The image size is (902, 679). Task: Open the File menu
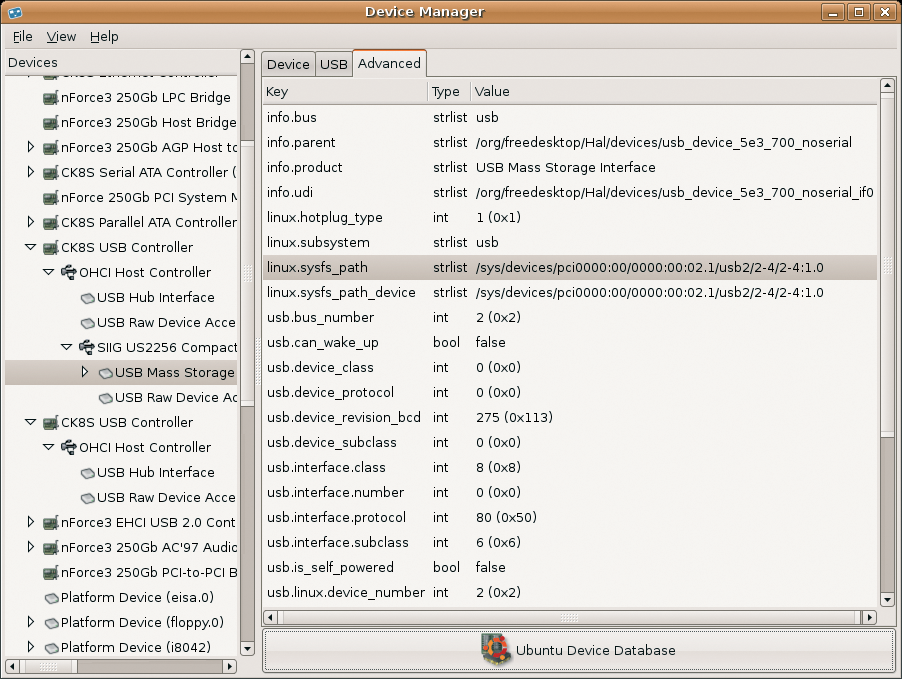pyautogui.click(x=22, y=37)
